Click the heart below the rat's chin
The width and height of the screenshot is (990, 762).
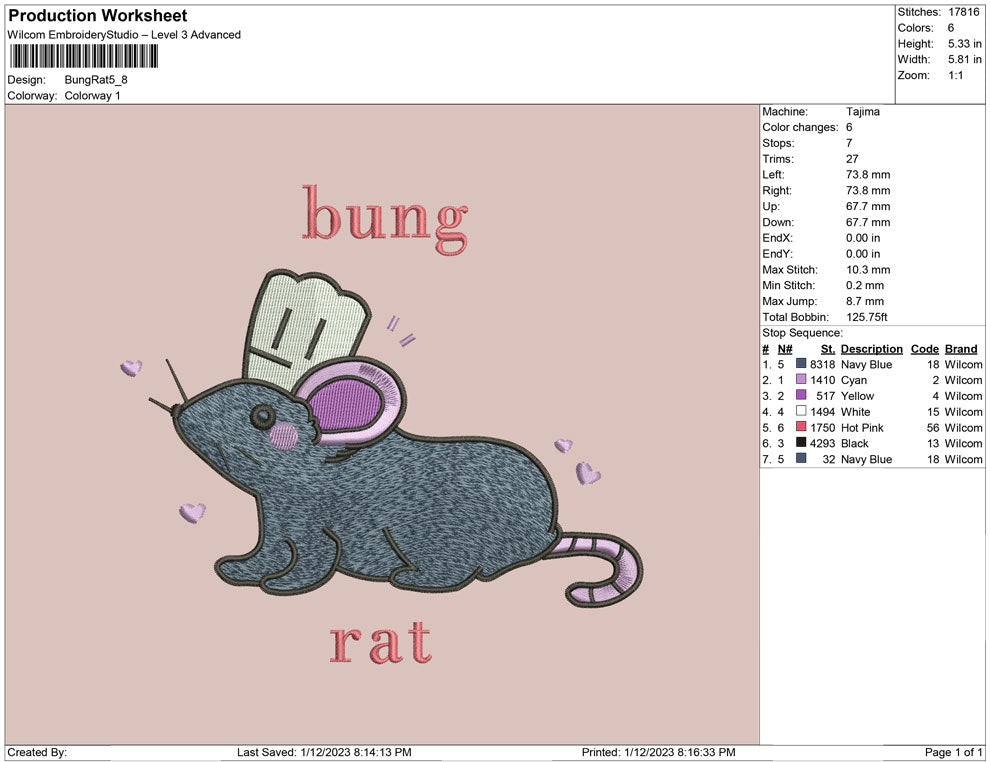[x=192, y=513]
